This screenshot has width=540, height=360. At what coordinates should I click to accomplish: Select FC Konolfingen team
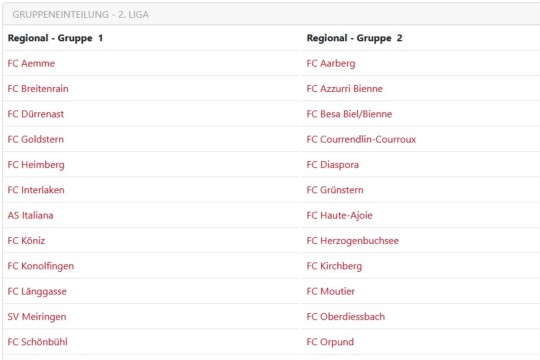pos(41,266)
